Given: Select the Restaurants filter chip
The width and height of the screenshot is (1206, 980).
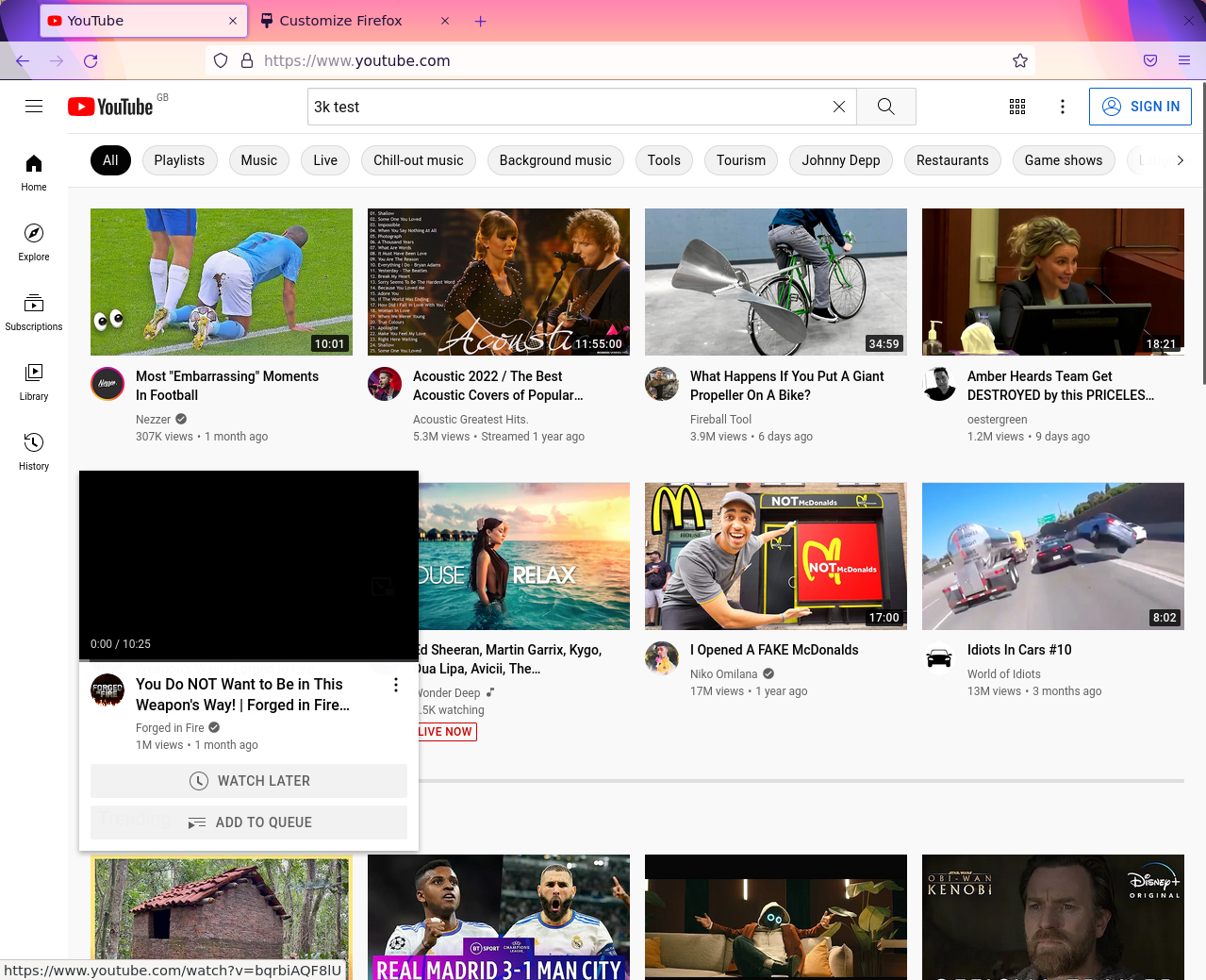Looking at the screenshot, I should pyautogui.click(x=952, y=160).
